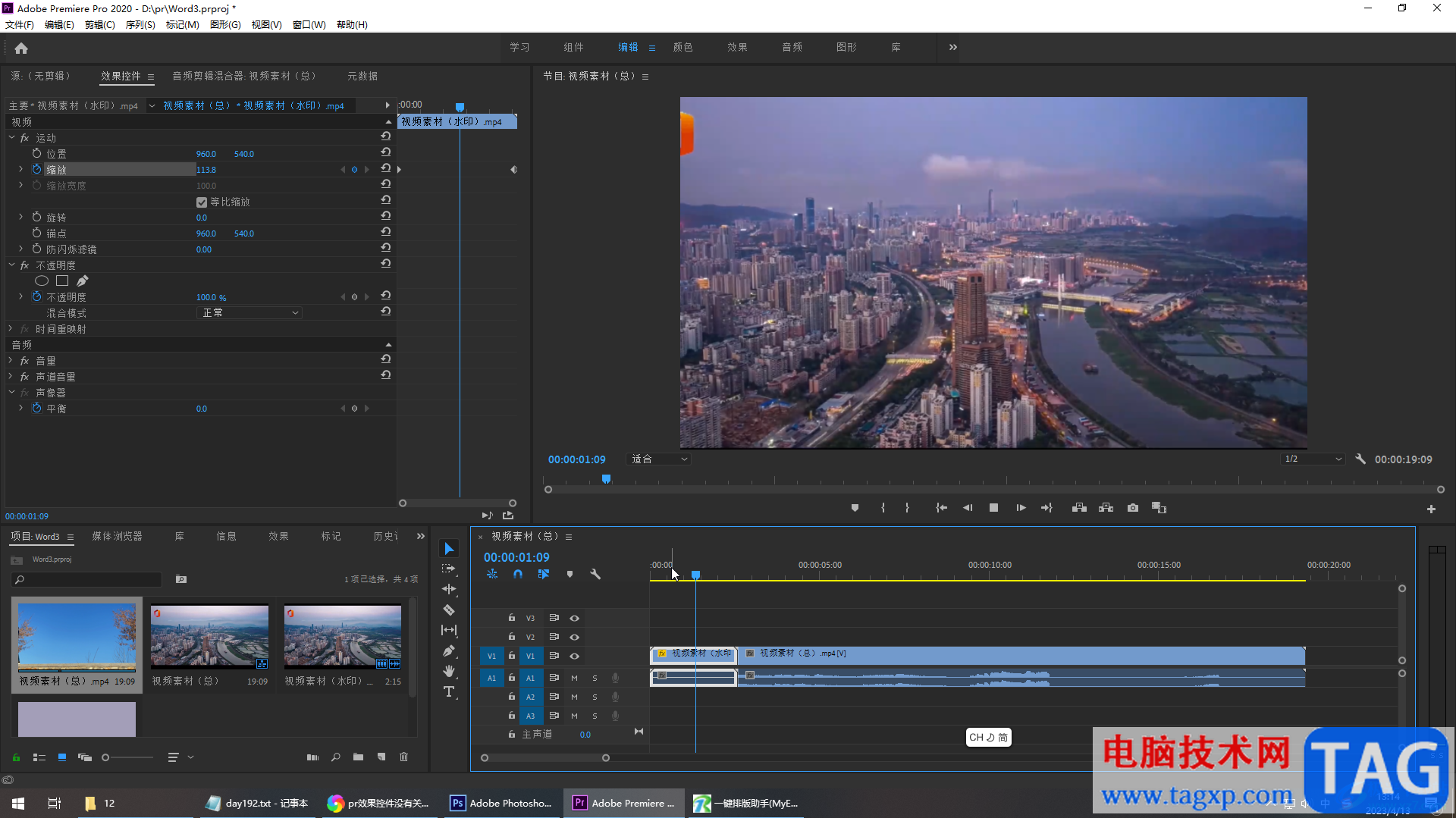Open the Sequence menu
Viewport: 1456px width, 818px height.
tap(140, 25)
